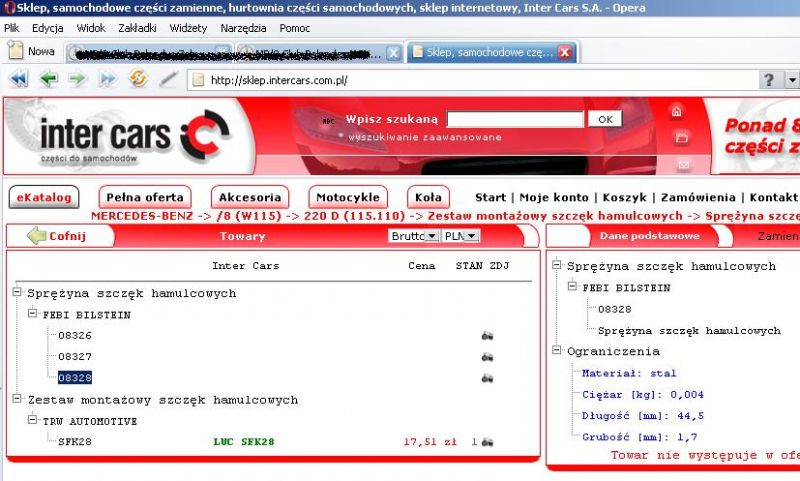Open the search engine dropdown arrow
Screen dimensions: 800x481
tap(792, 80)
